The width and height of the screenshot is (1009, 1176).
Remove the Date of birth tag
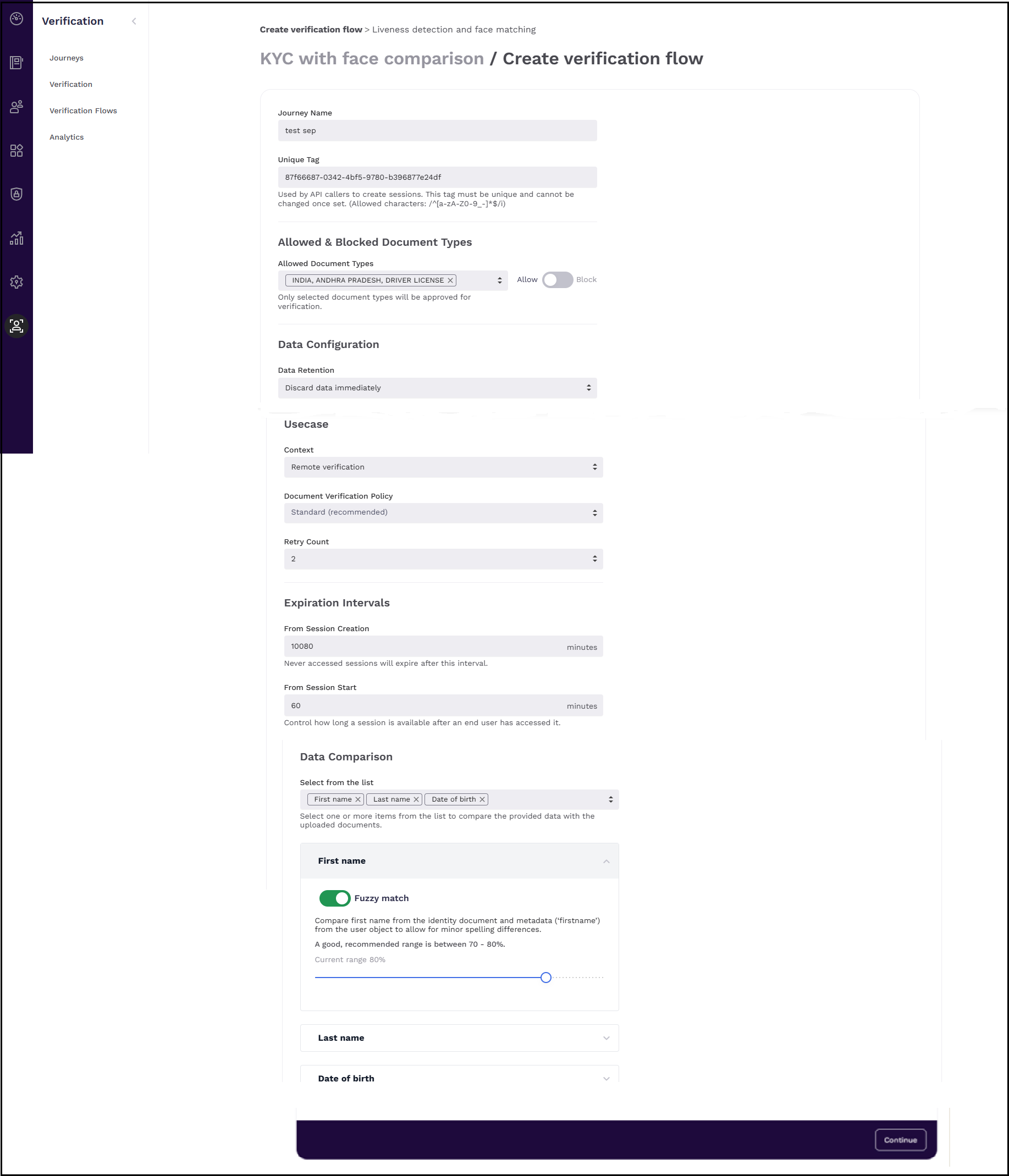pyautogui.click(x=482, y=799)
